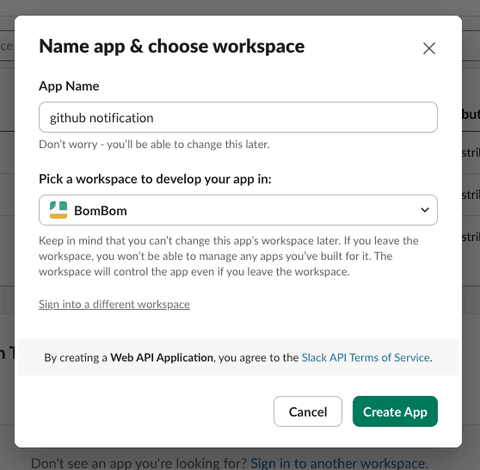Expand workspace list via chevron arrow

[425, 210]
